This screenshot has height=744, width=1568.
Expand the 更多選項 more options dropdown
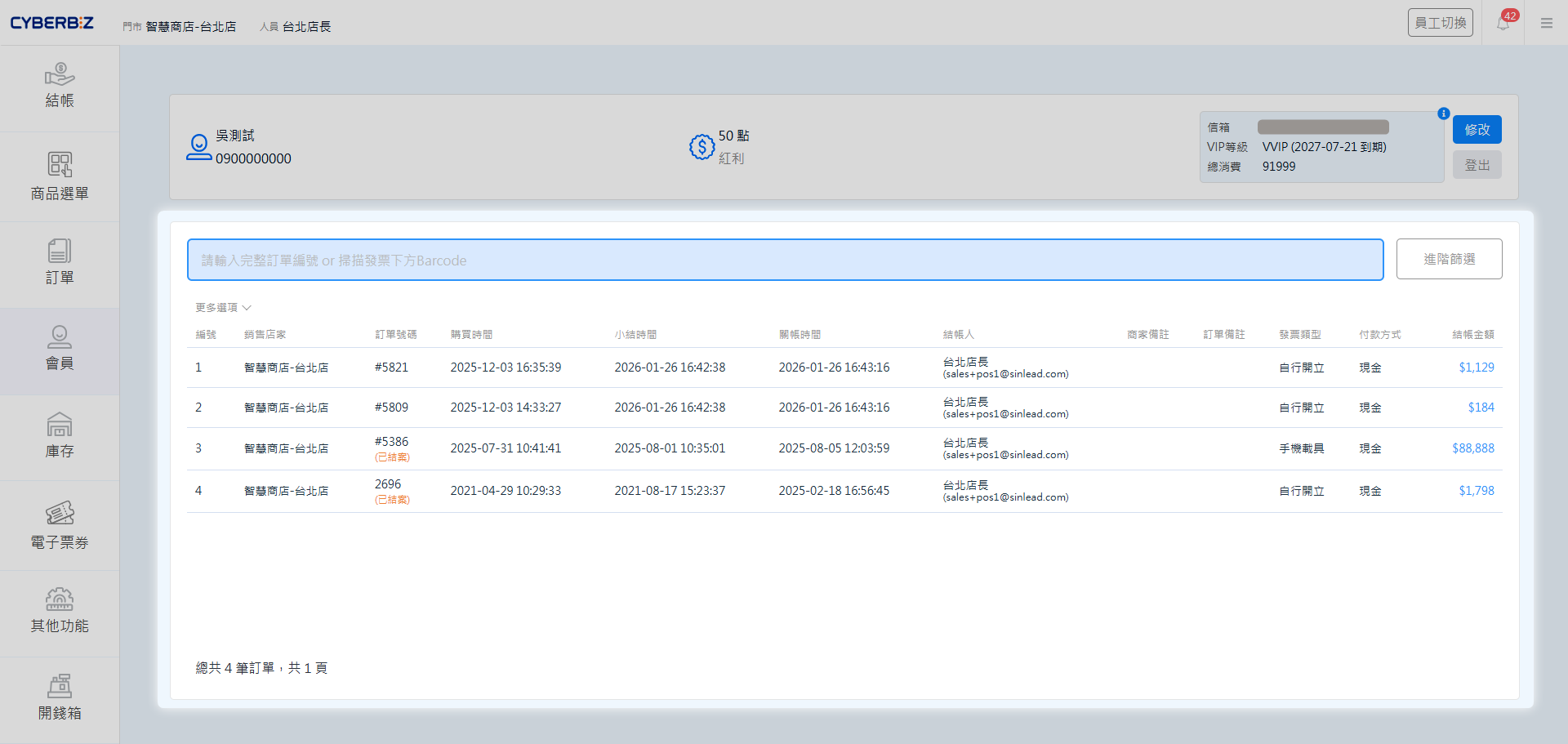[223, 308]
